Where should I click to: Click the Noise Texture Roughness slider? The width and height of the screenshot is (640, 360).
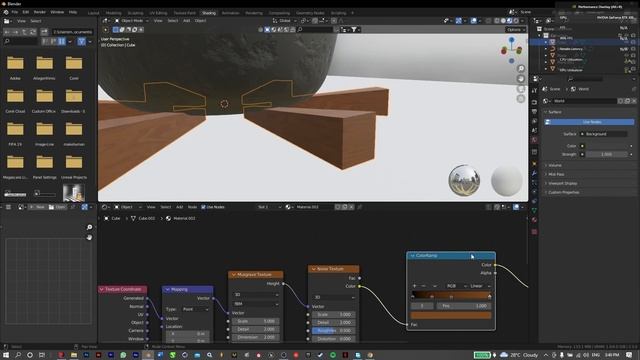pos(333,331)
